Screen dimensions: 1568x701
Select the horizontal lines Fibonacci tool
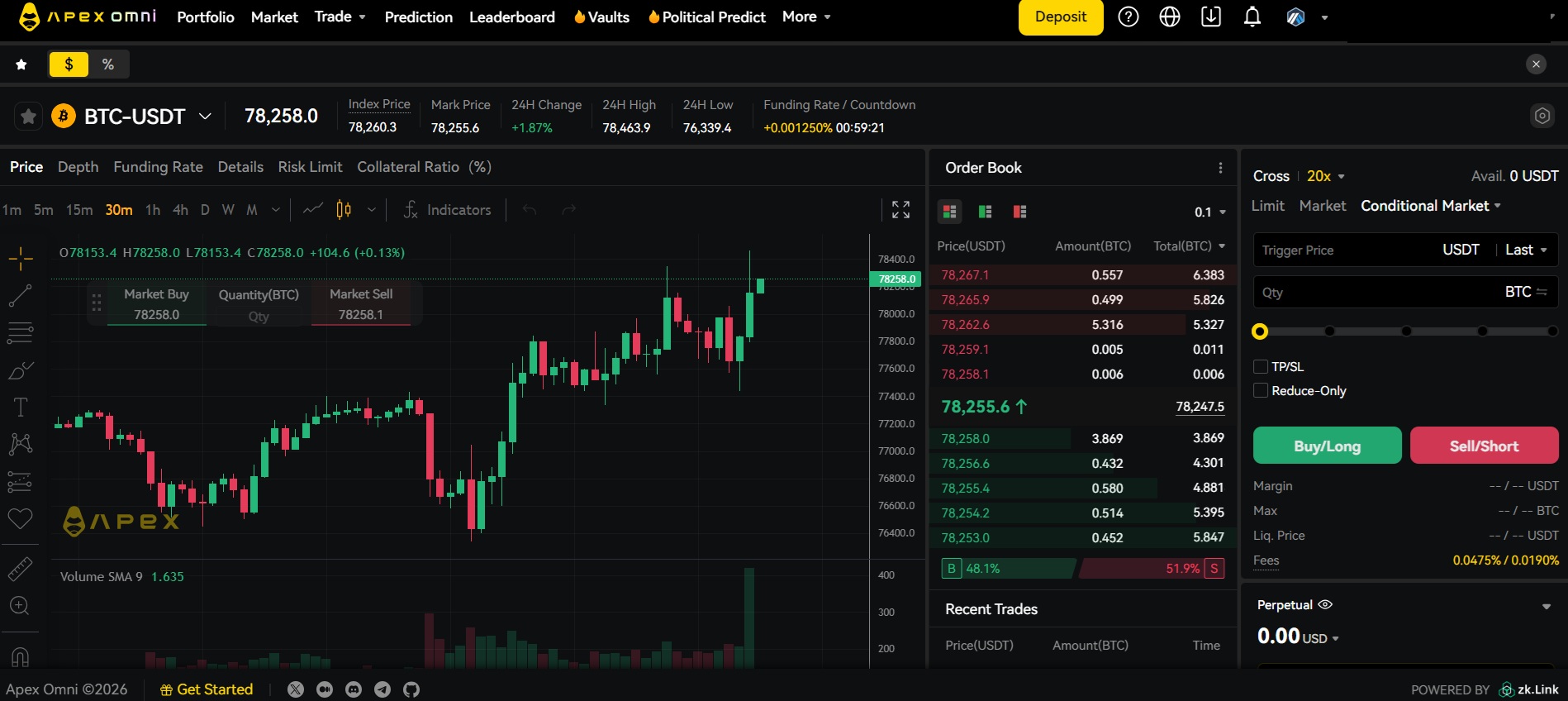[x=21, y=332]
